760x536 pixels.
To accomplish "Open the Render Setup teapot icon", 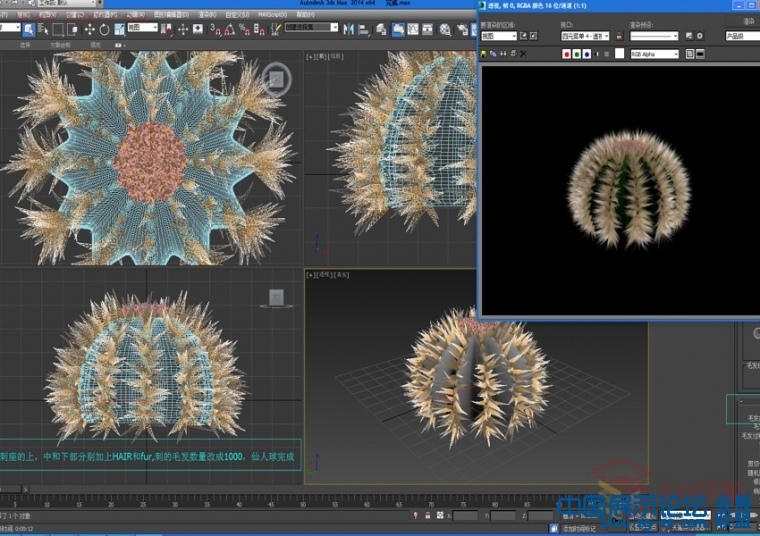I will tap(462, 30).
